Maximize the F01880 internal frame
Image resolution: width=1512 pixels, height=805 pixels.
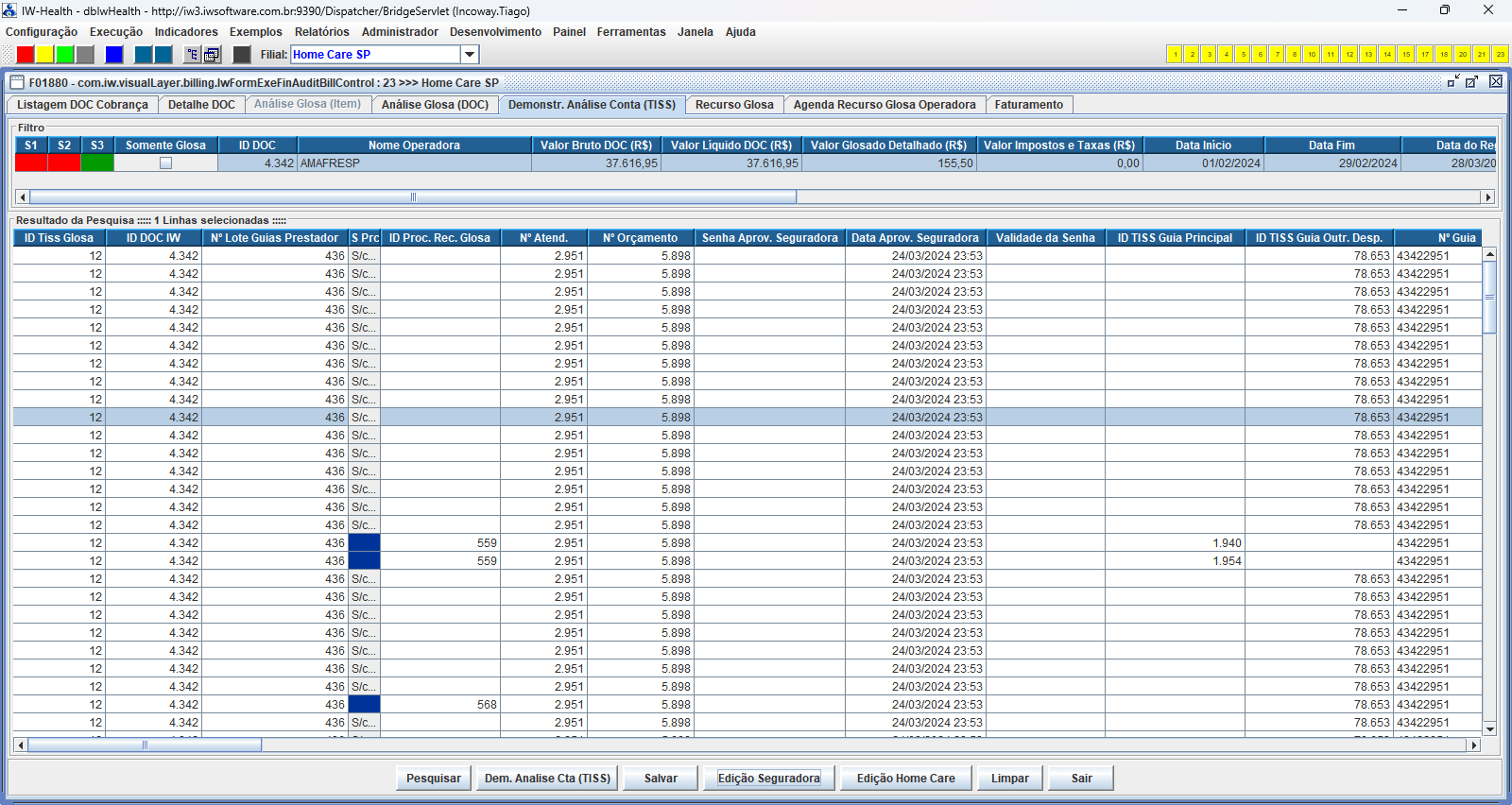[1471, 82]
